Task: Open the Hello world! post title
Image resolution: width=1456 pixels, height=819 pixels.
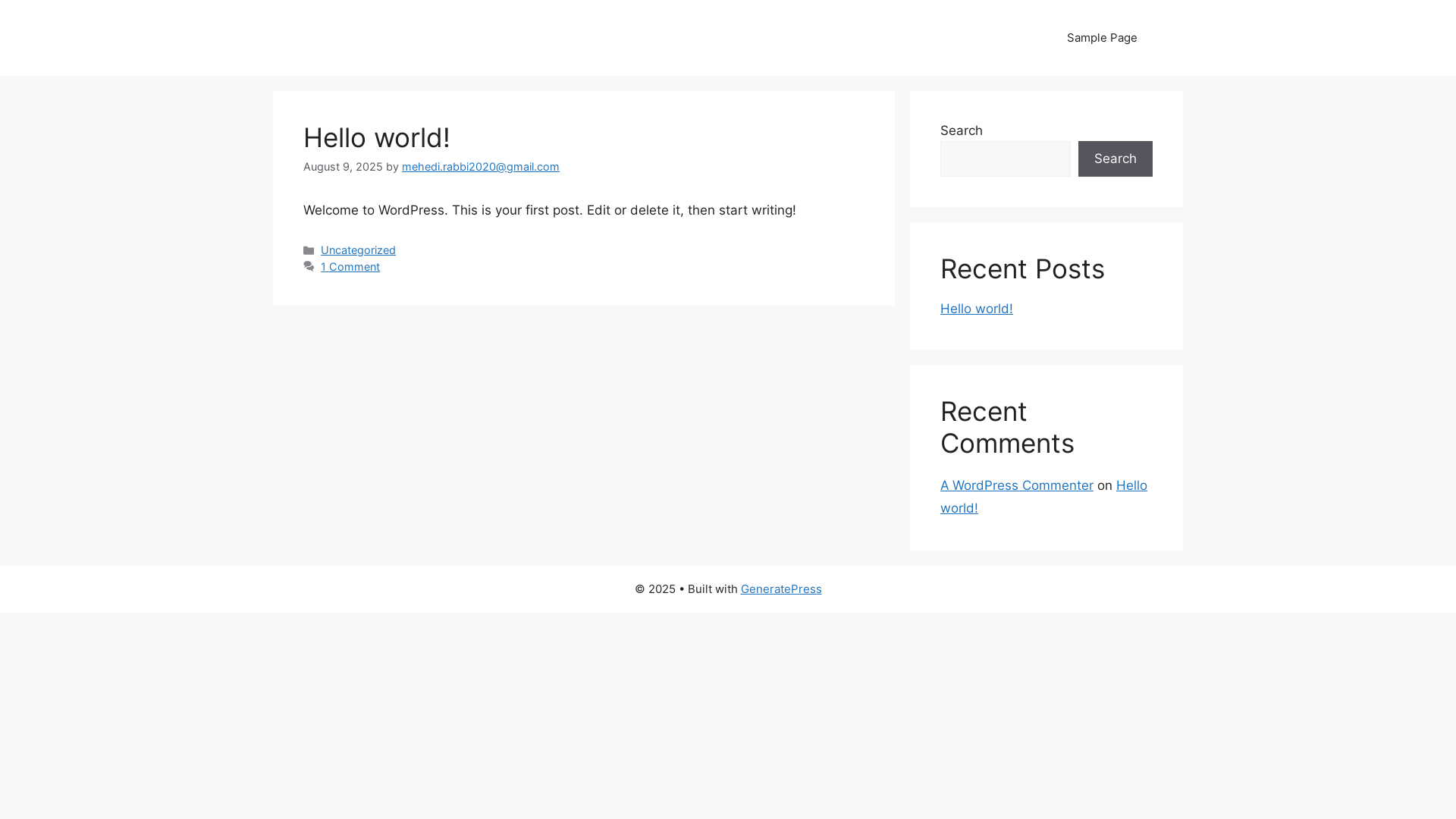Action: pyautogui.click(x=376, y=138)
